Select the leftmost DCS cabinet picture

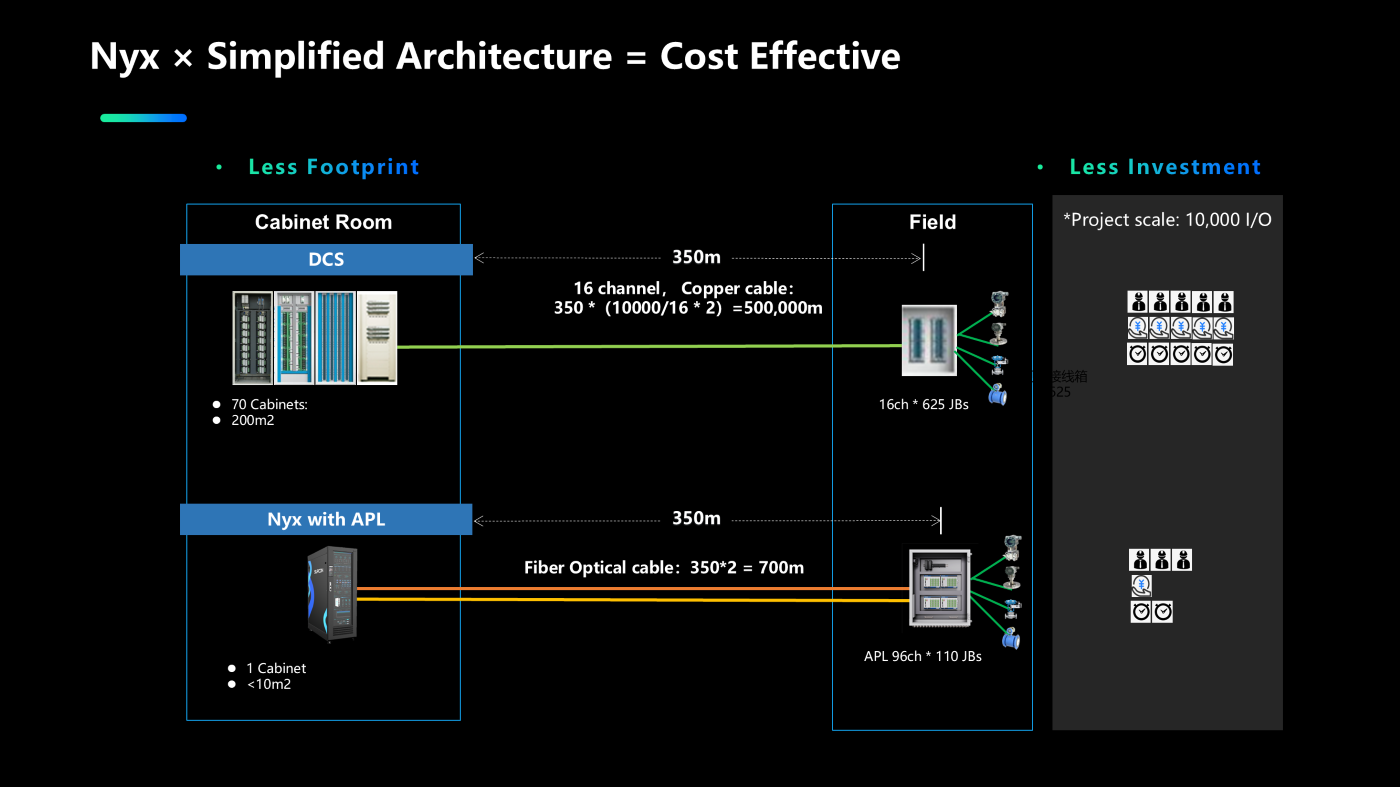click(252, 337)
